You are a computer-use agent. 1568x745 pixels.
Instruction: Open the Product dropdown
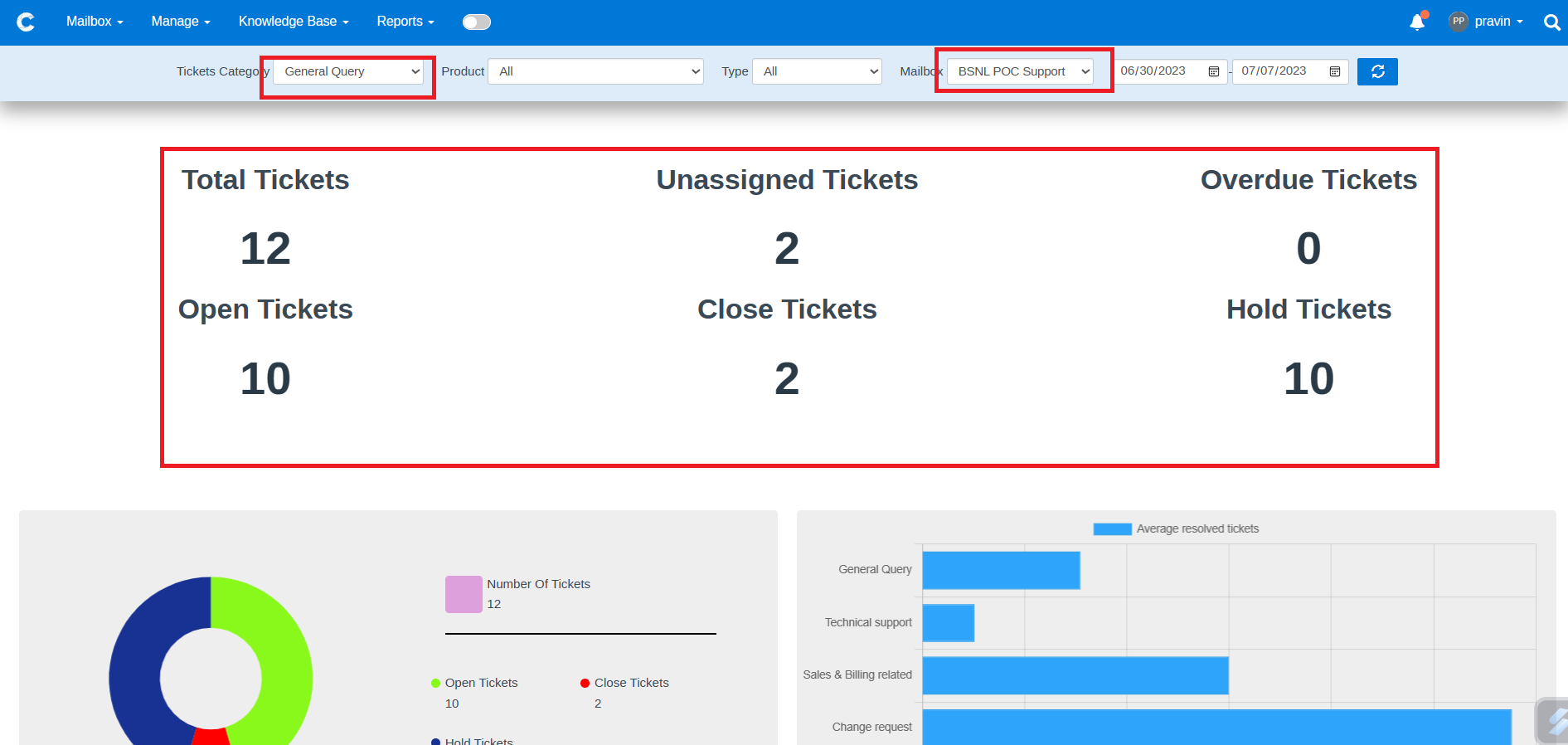pyautogui.click(x=595, y=71)
